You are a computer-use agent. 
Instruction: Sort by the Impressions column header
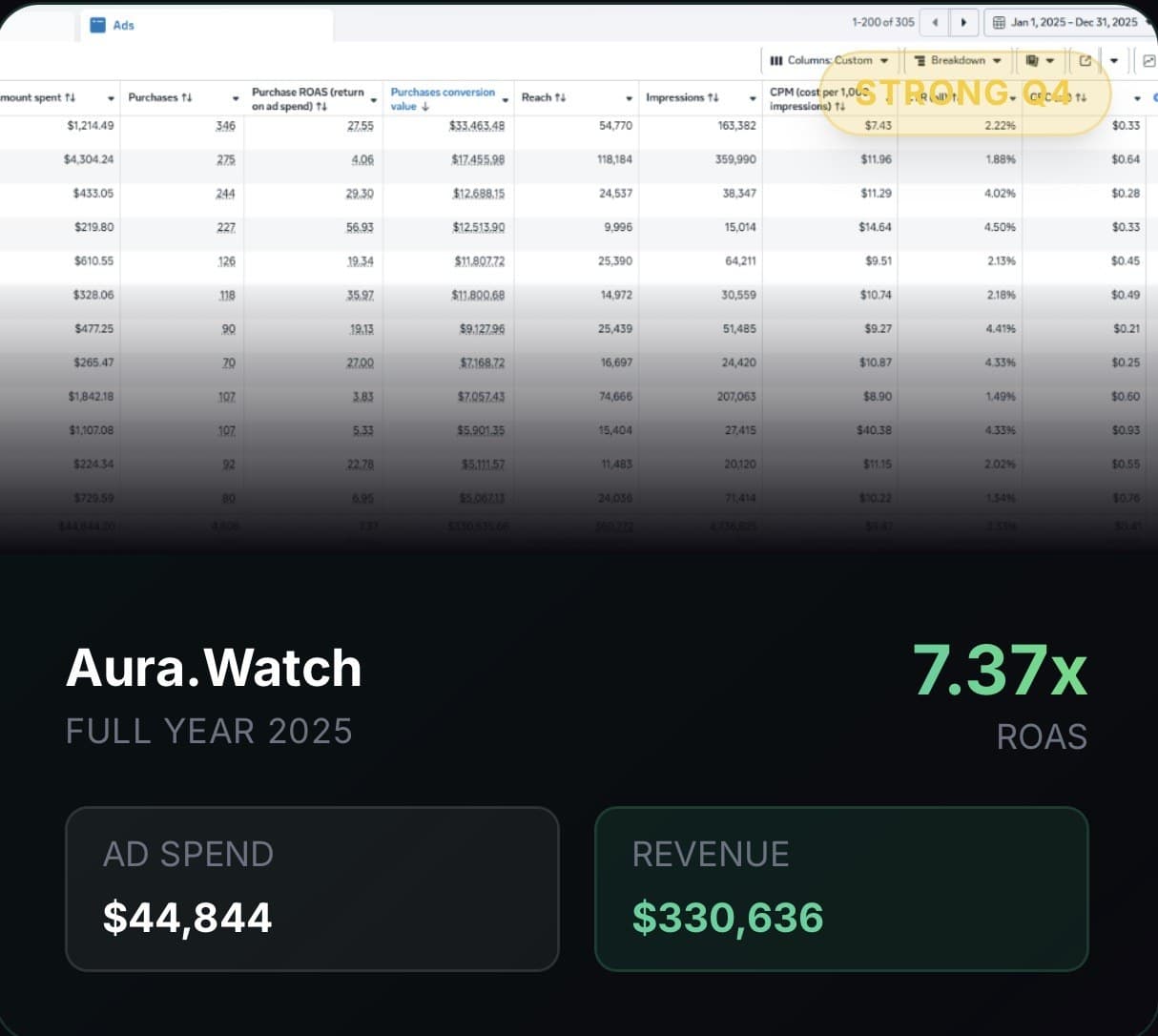(681, 97)
